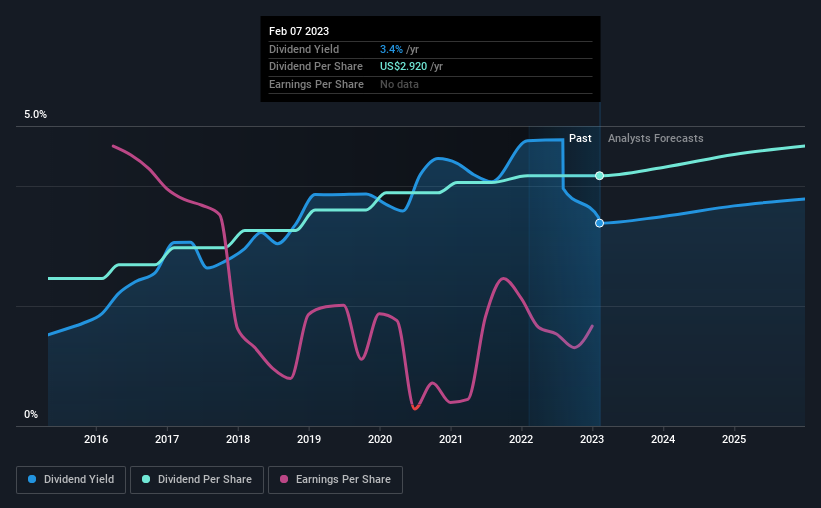Toggle the Dividend Yield legend button
Image resolution: width=821 pixels, height=508 pixels.
(x=71, y=480)
